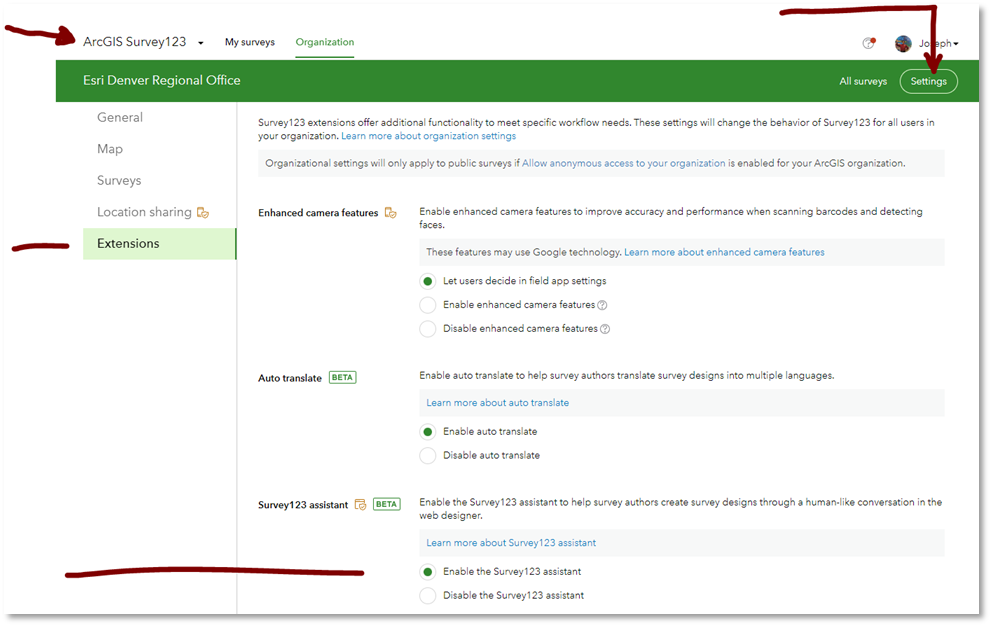Click the ArcGIS Survey123 title text

pyautogui.click(x=135, y=42)
